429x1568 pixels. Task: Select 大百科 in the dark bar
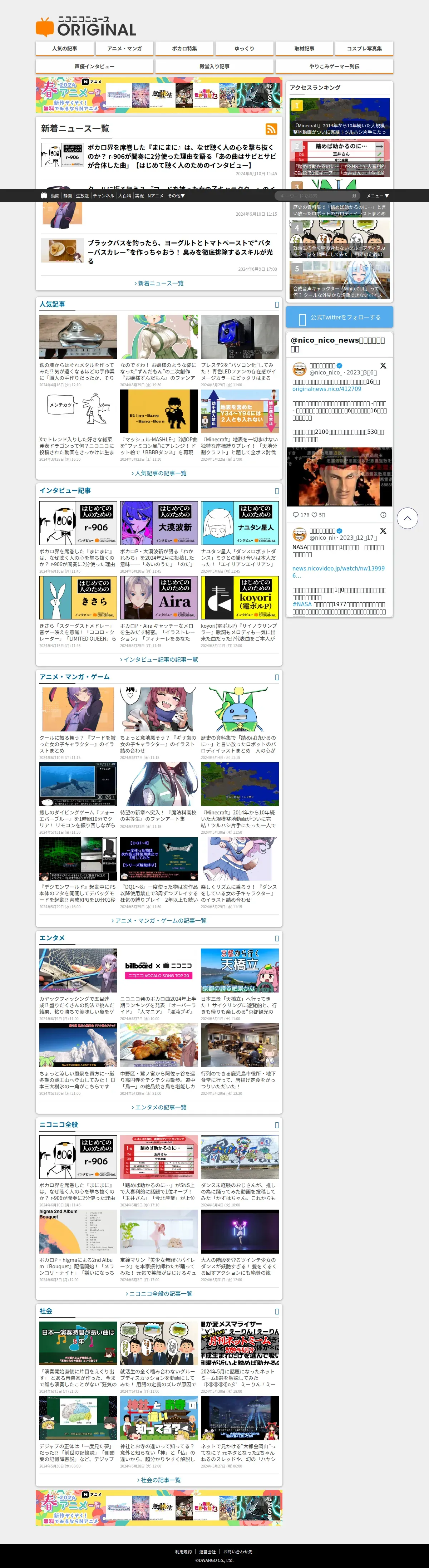pos(124,196)
